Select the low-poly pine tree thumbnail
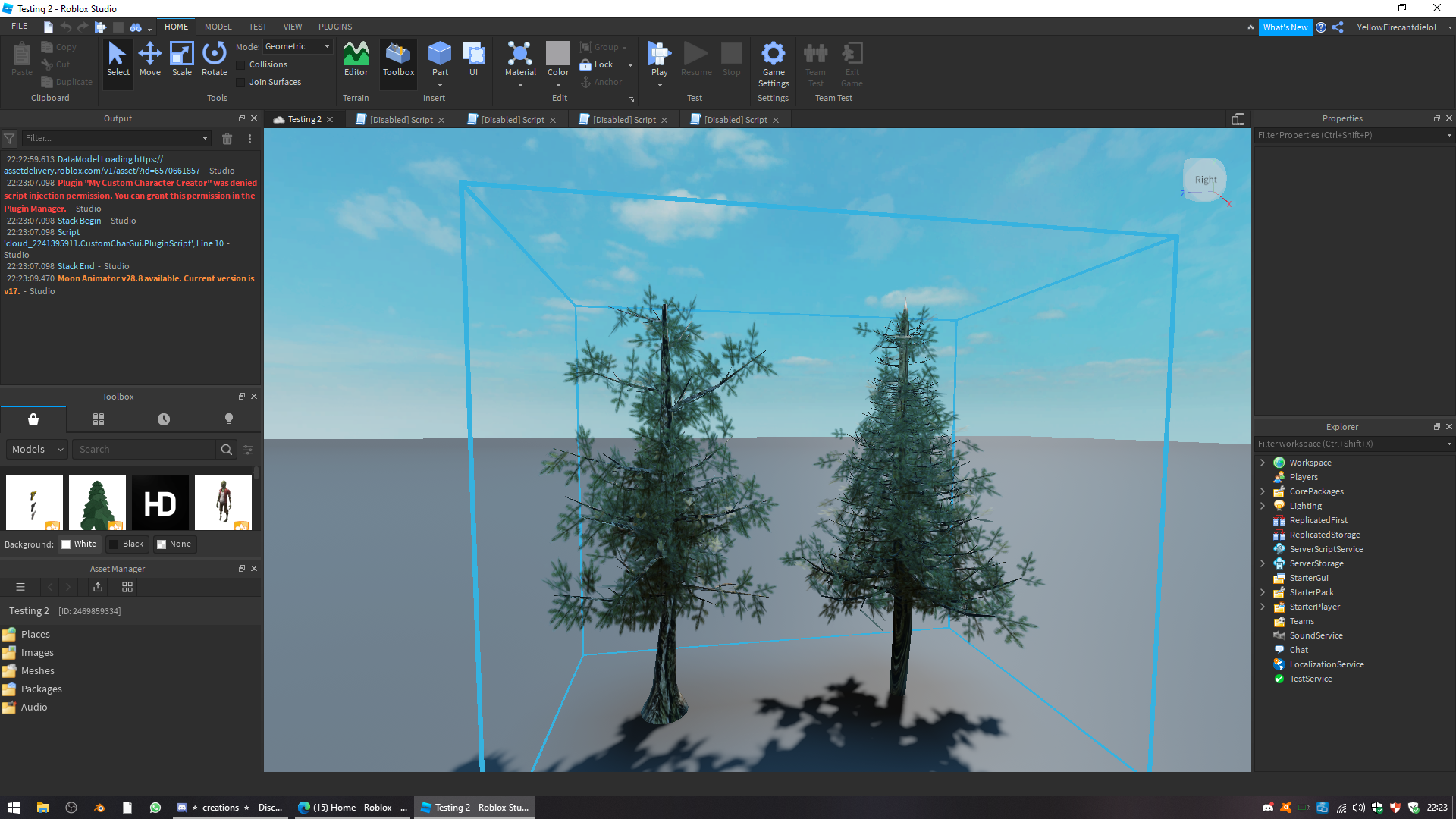The image size is (1456, 819). coord(97,503)
